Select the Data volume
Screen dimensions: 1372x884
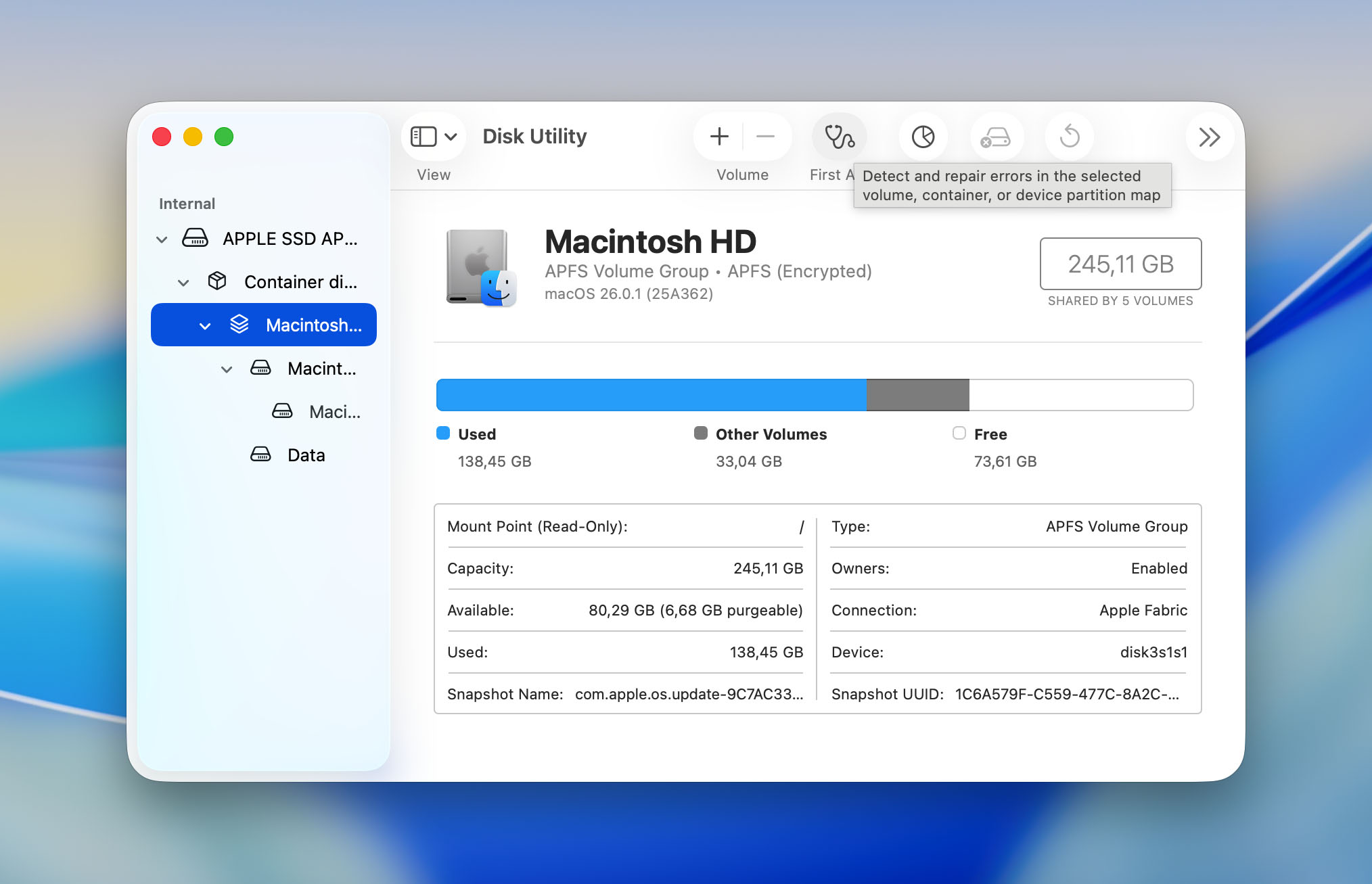pyautogui.click(x=264, y=455)
